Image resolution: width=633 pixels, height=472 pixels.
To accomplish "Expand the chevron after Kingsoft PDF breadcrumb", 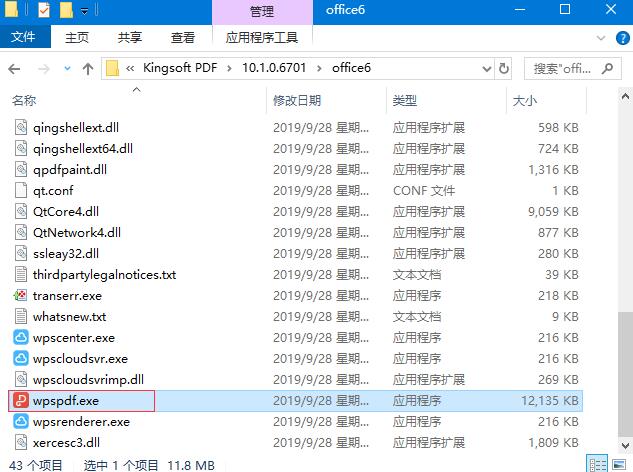I will pyautogui.click(x=229, y=69).
